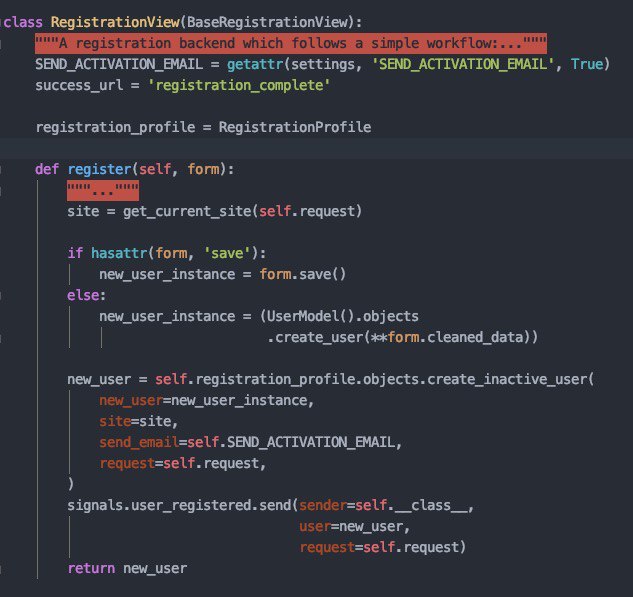Click the sender keyword argument
Viewport: 633px width, 597px height.
pyautogui.click(x=323, y=505)
